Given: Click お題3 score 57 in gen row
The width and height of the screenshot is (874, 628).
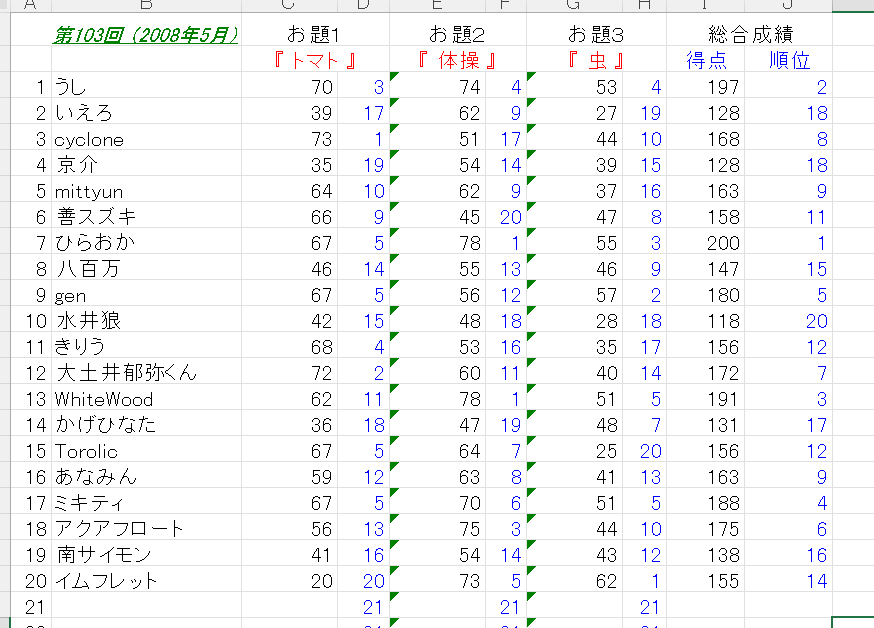Looking at the screenshot, I should point(575,295).
